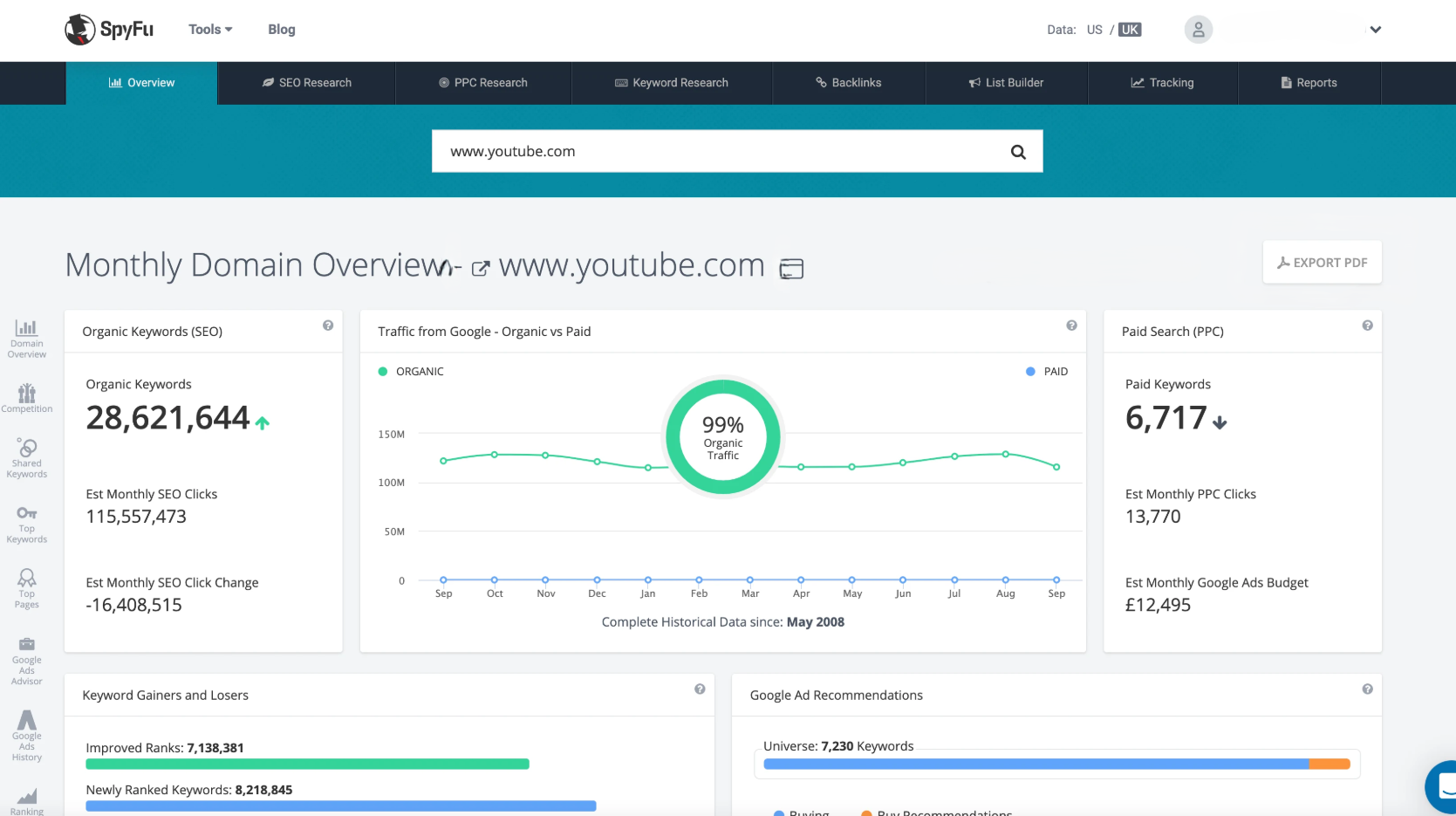Click the SpyFu logo
1456x816 pixels.
(x=109, y=30)
